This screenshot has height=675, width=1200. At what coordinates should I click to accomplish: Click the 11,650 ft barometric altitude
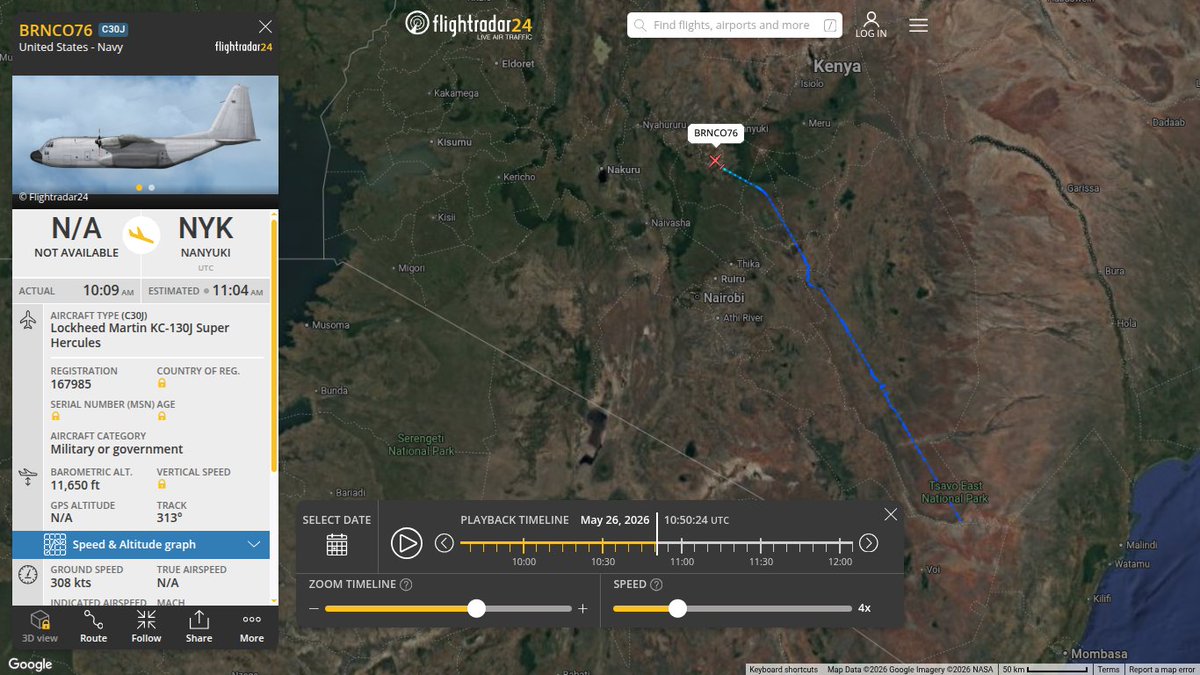pyautogui.click(x=74, y=484)
